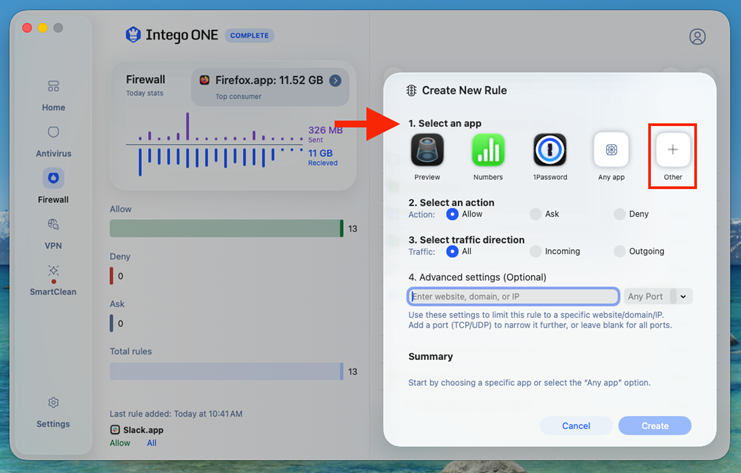Click the Other plus icon to add app
This screenshot has width=741, height=473.
(x=672, y=150)
